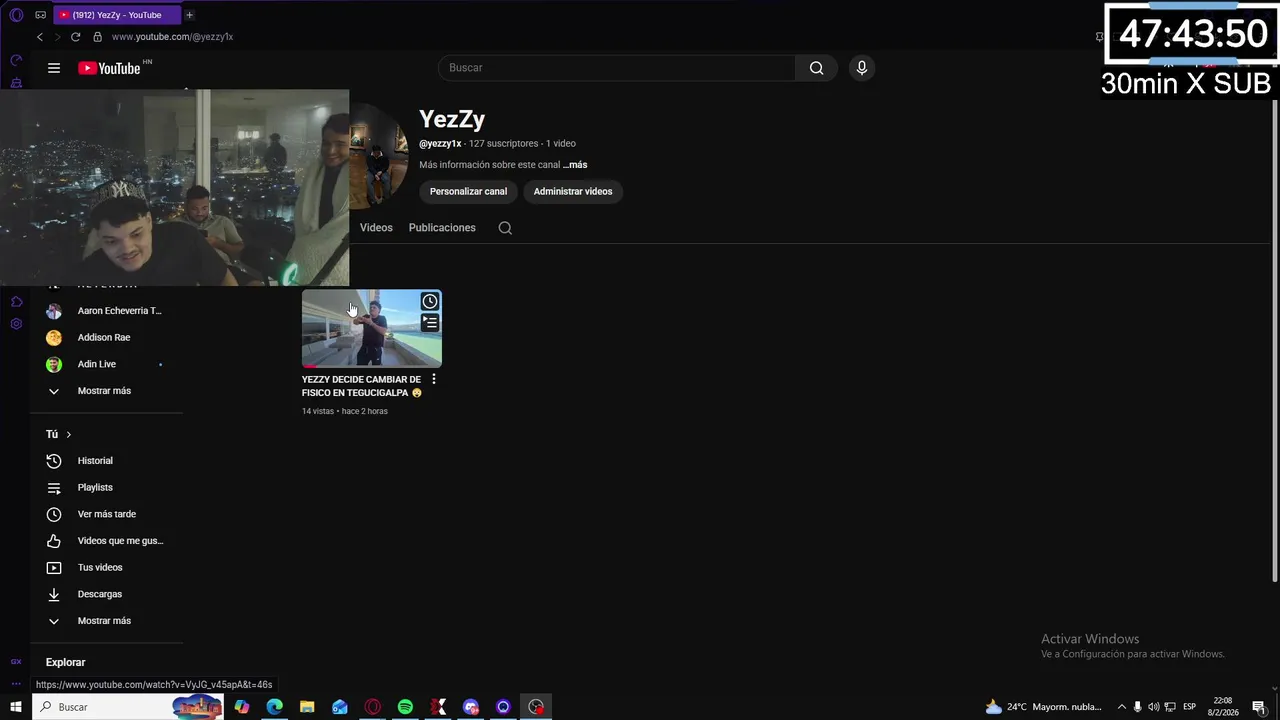Open Discord from taskbar
This screenshot has width=1280, height=720.
pos(471,707)
